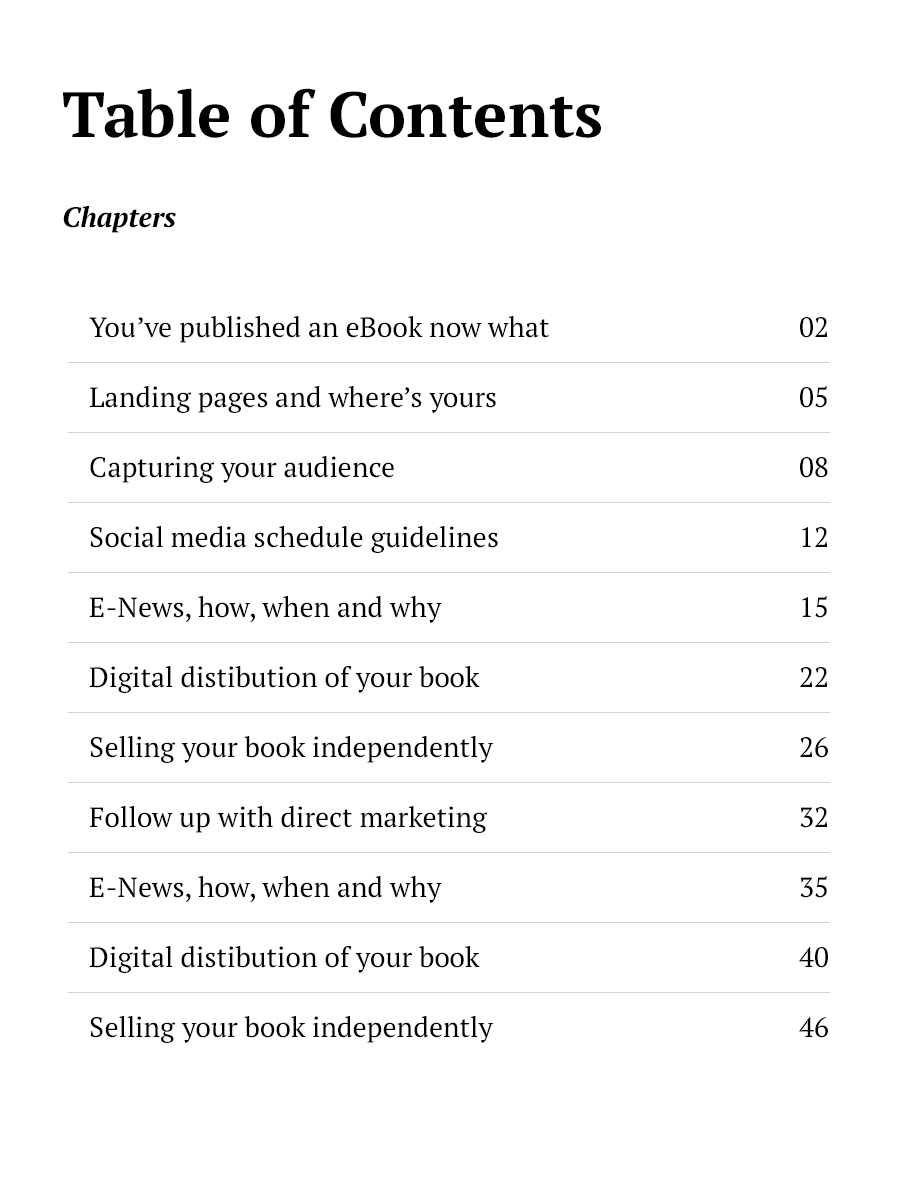The image size is (900, 1200).
Task: Click page number 02
Action: pyautogui.click(x=813, y=328)
